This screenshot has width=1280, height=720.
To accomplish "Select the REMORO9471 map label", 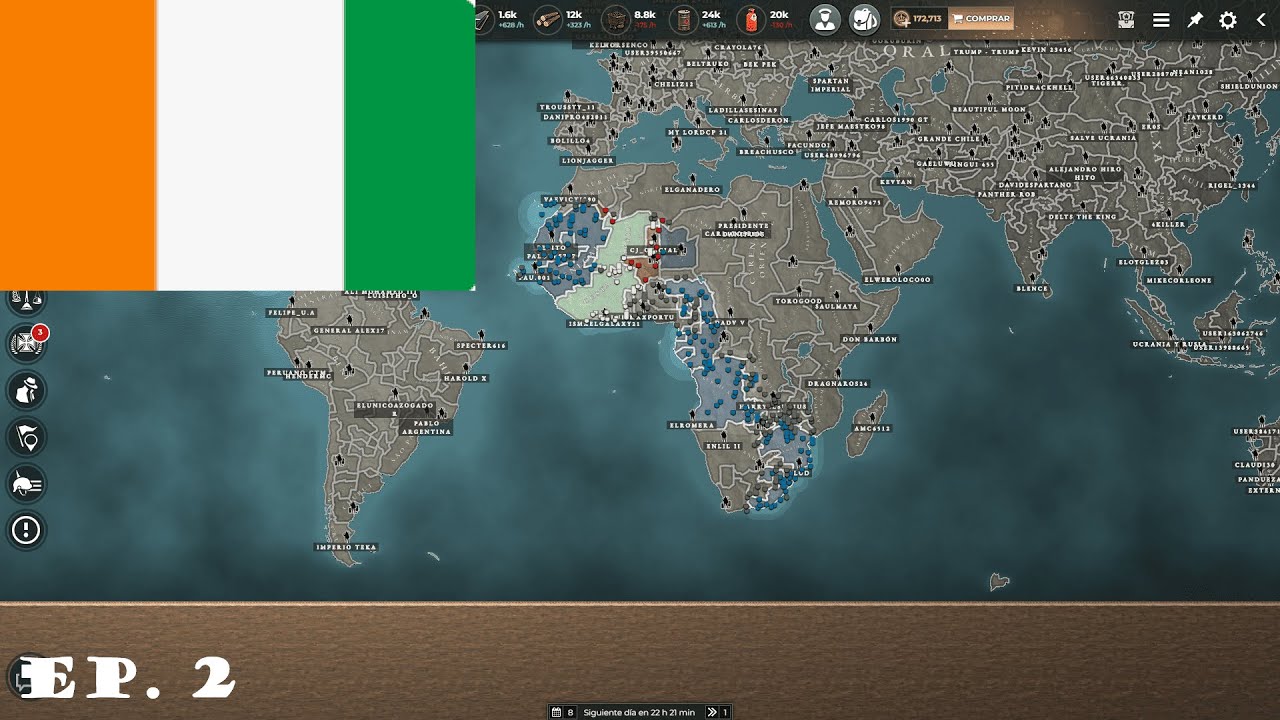I will [854, 202].
